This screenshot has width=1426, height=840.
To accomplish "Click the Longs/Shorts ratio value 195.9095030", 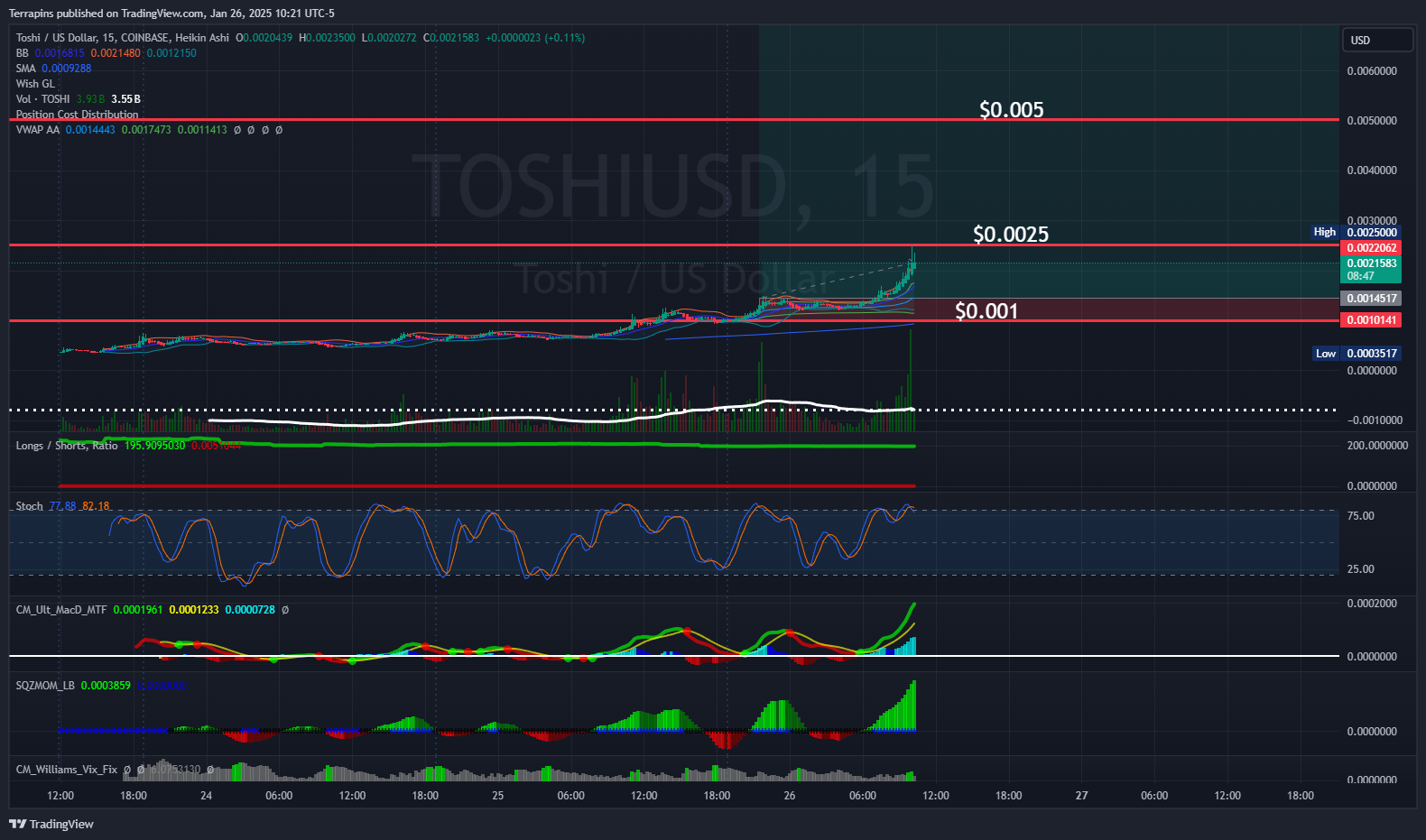I will tap(154, 446).
